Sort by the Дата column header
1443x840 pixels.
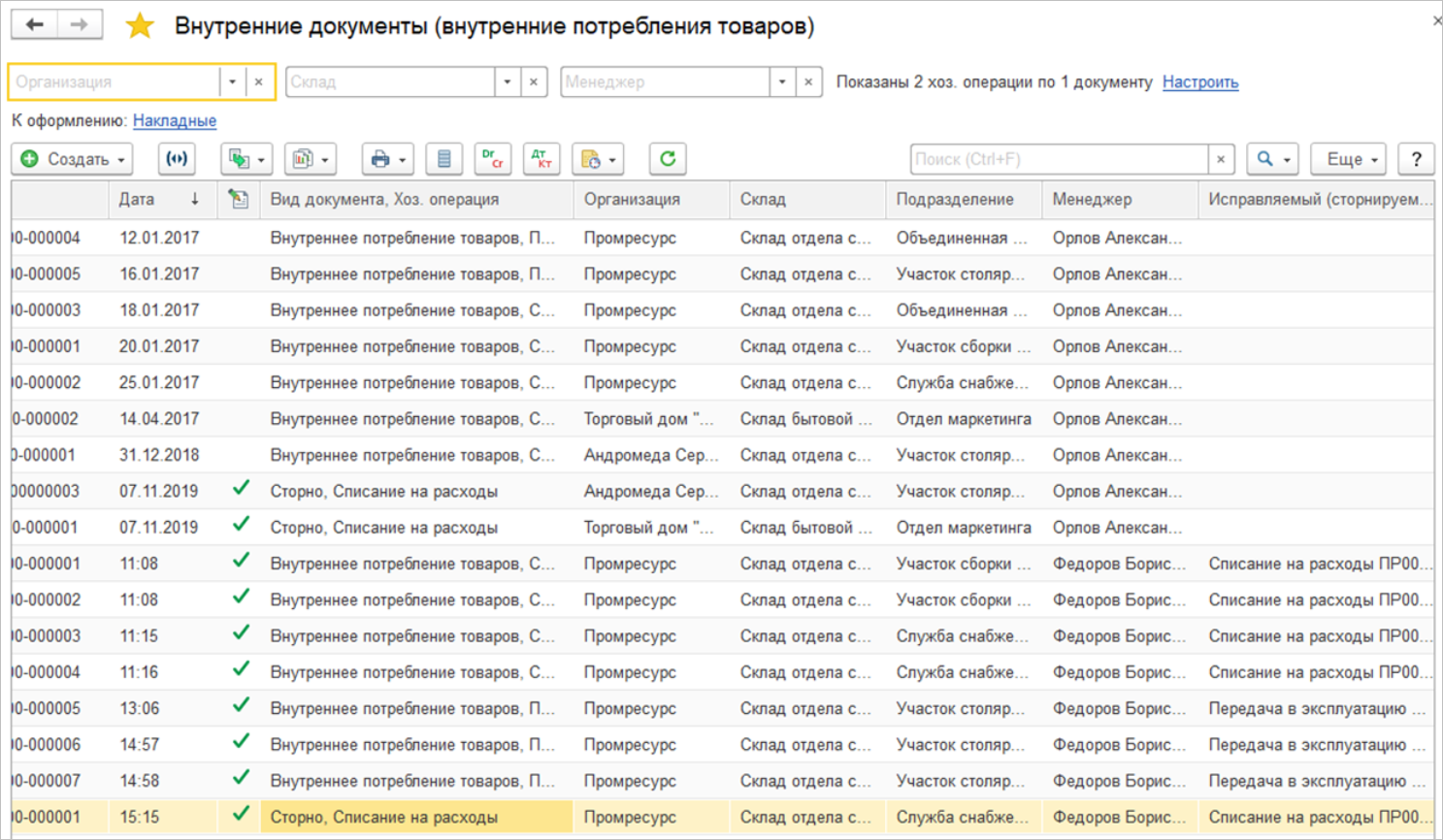[137, 199]
